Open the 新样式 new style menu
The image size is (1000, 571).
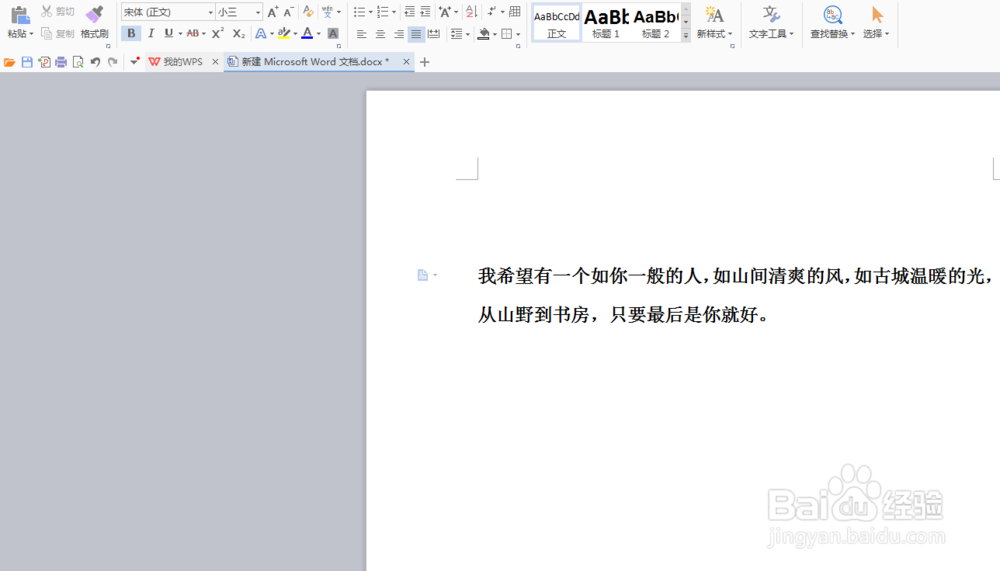714,23
